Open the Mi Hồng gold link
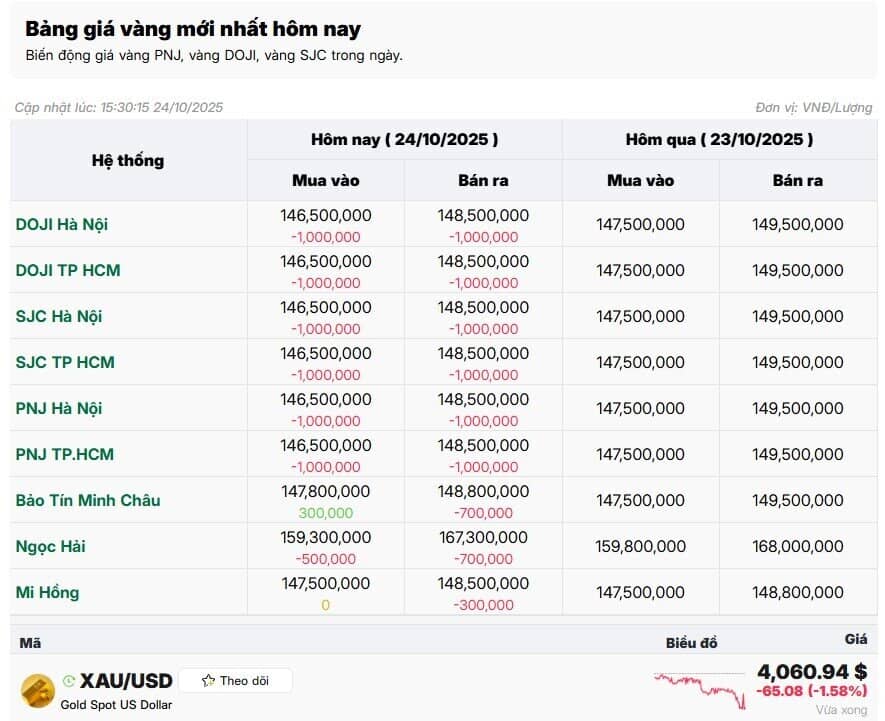The image size is (885, 721). 47,592
